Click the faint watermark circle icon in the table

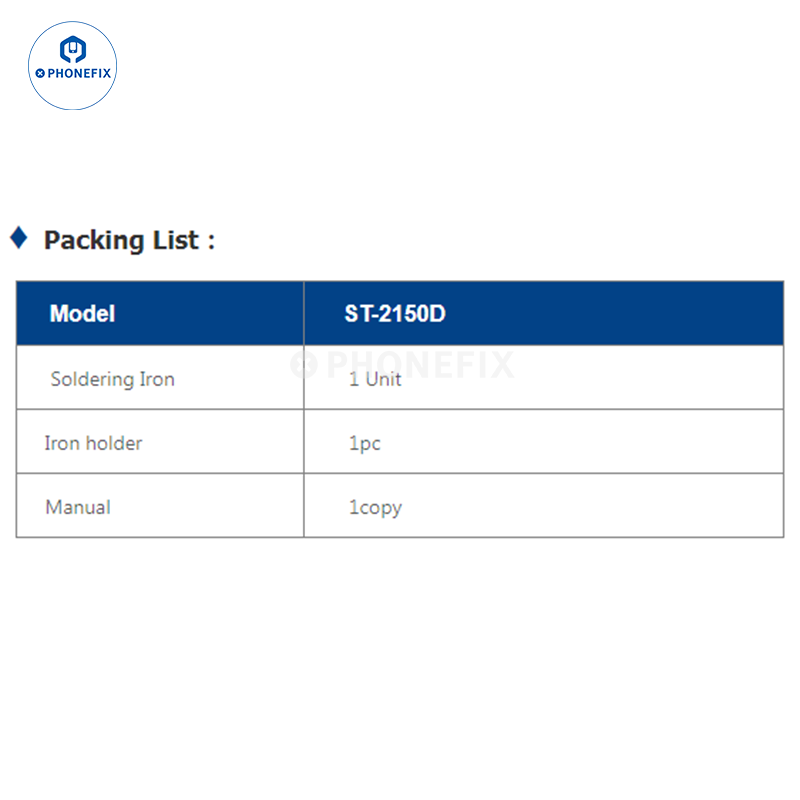303,364
